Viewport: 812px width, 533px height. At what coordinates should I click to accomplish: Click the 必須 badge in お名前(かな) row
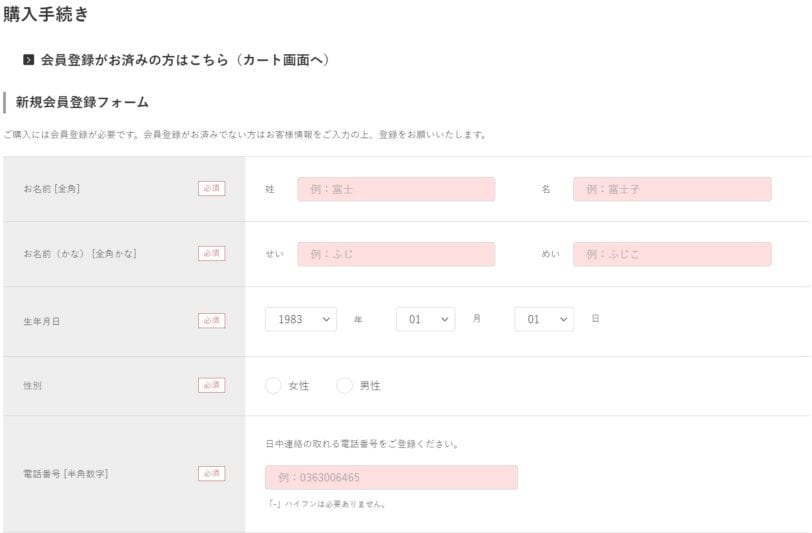click(211, 253)
